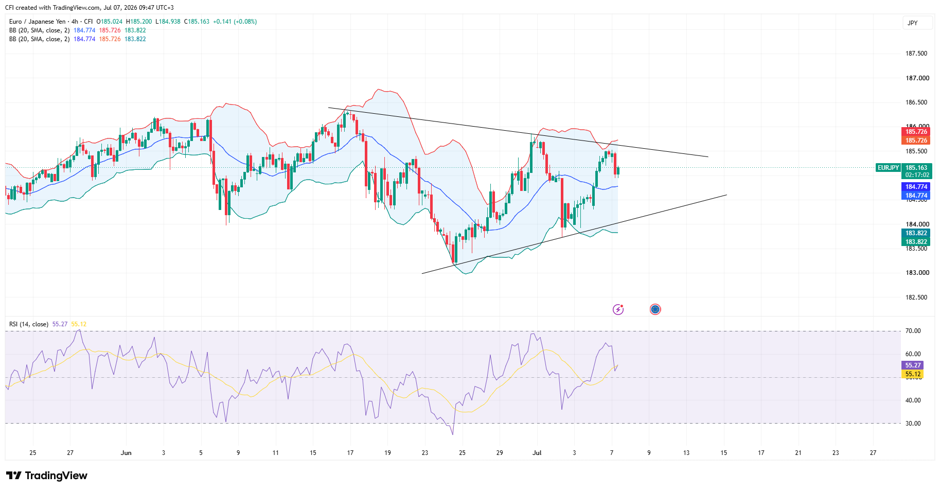Click the TradingView logo
Screen dimensions: 940x491
pos(47,476)
